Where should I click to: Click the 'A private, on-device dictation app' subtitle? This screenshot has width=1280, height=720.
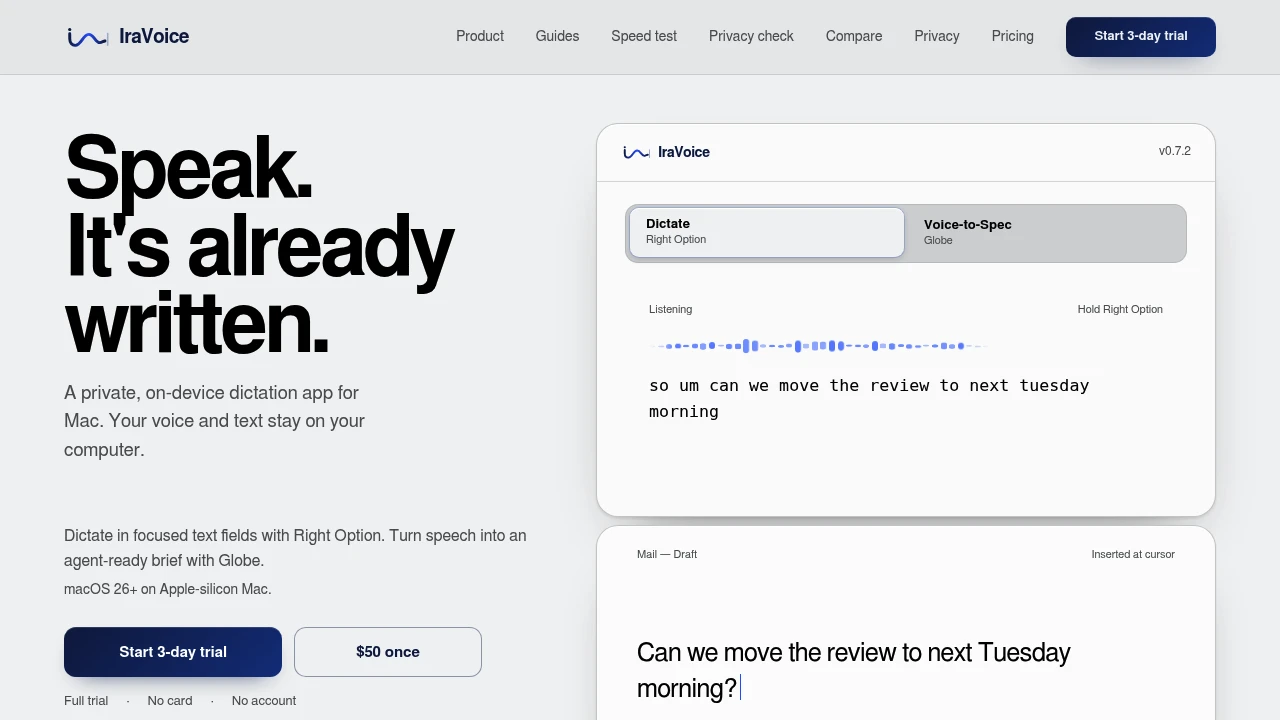coord(215,421)
